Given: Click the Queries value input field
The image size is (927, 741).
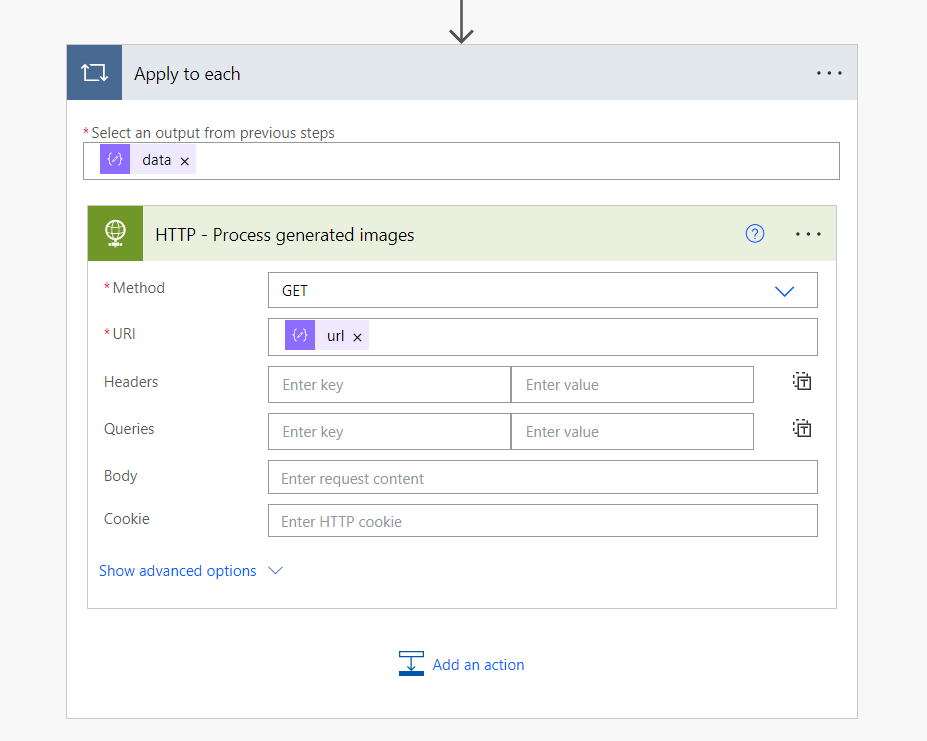Looking at the screenshot, I should pos(632,432).
